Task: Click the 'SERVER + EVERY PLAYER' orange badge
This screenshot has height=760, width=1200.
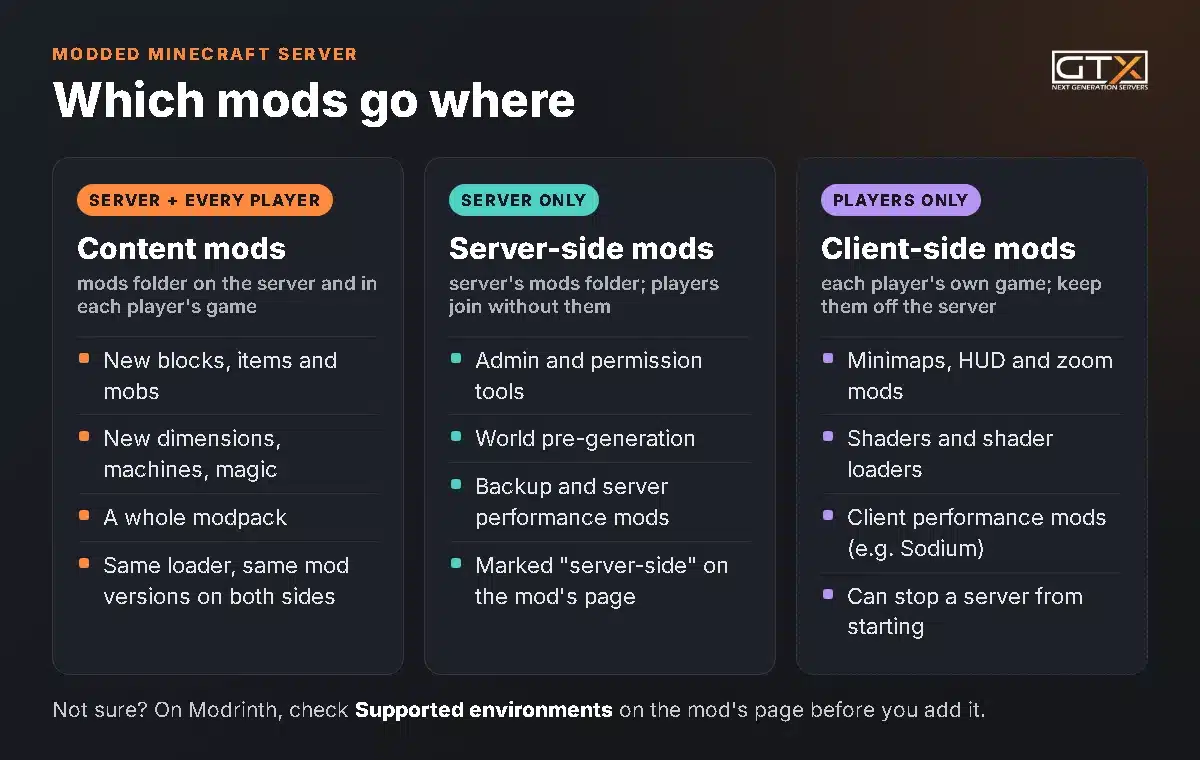Action: coord(205,200)
